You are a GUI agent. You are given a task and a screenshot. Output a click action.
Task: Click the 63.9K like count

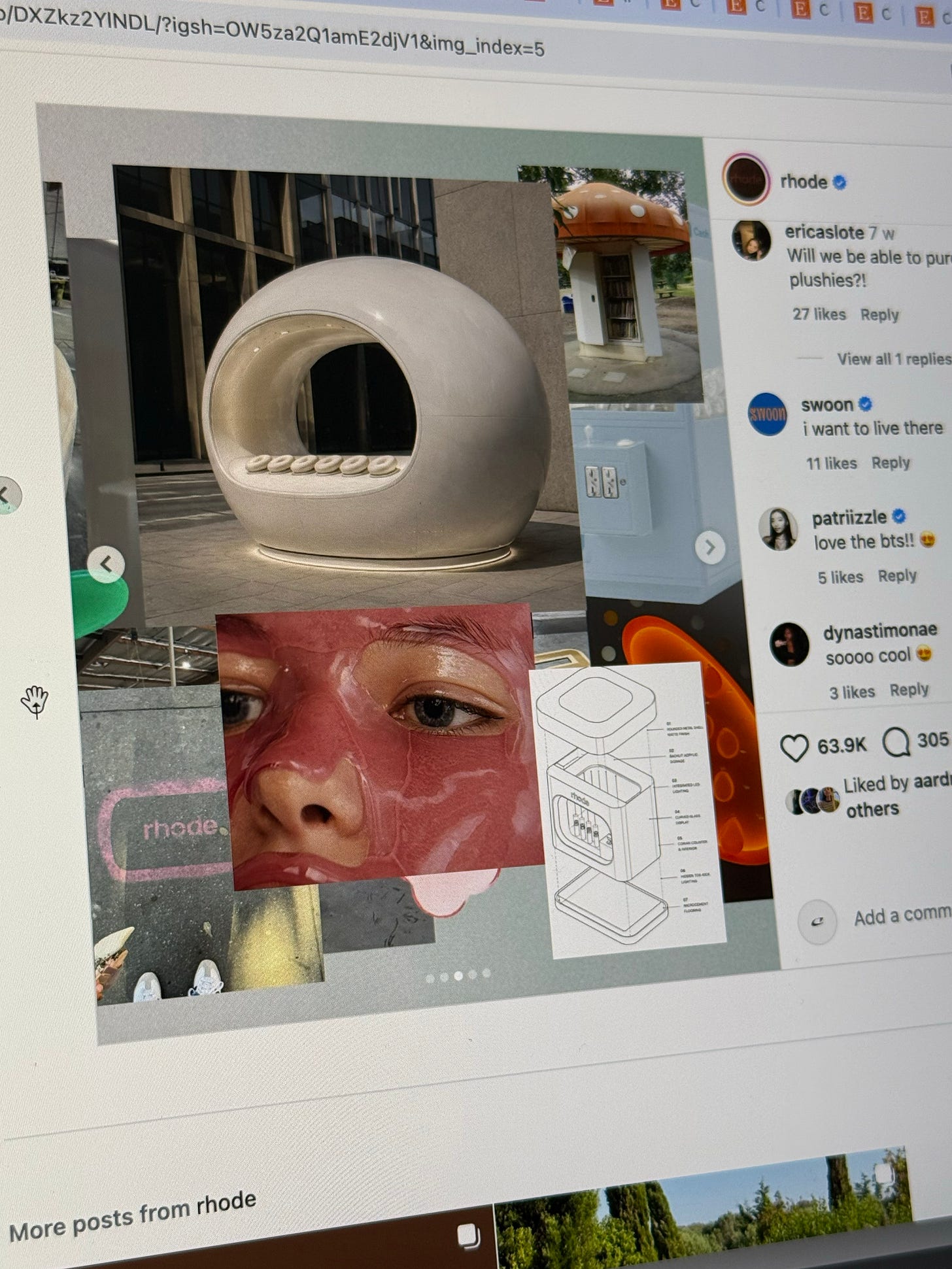[841, 745]
